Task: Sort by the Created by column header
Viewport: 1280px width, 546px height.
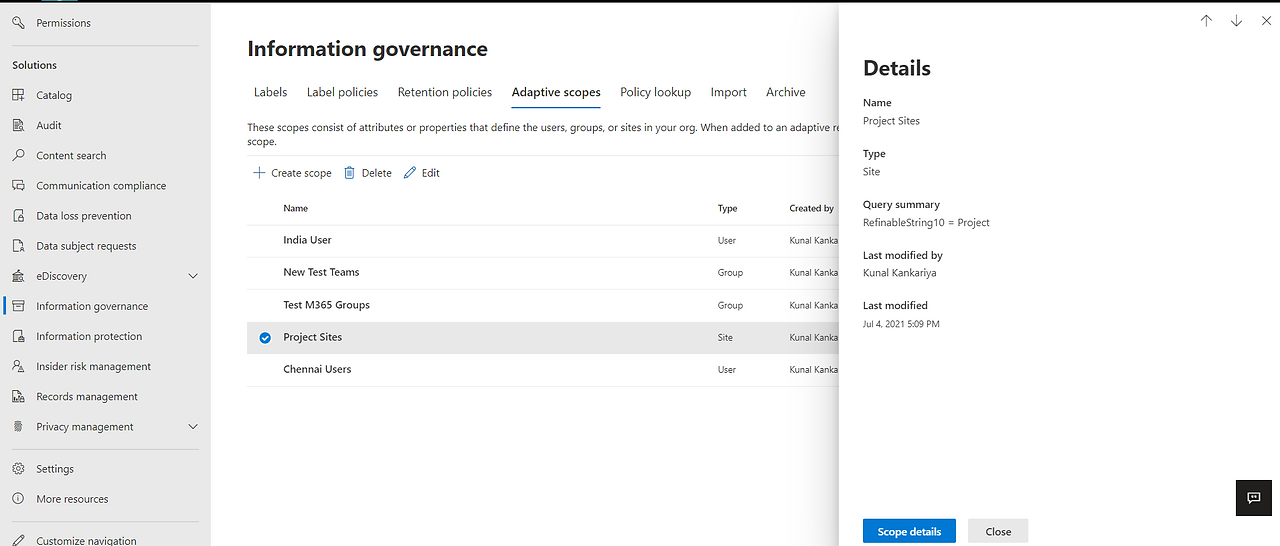Action: tap(811, 208)
